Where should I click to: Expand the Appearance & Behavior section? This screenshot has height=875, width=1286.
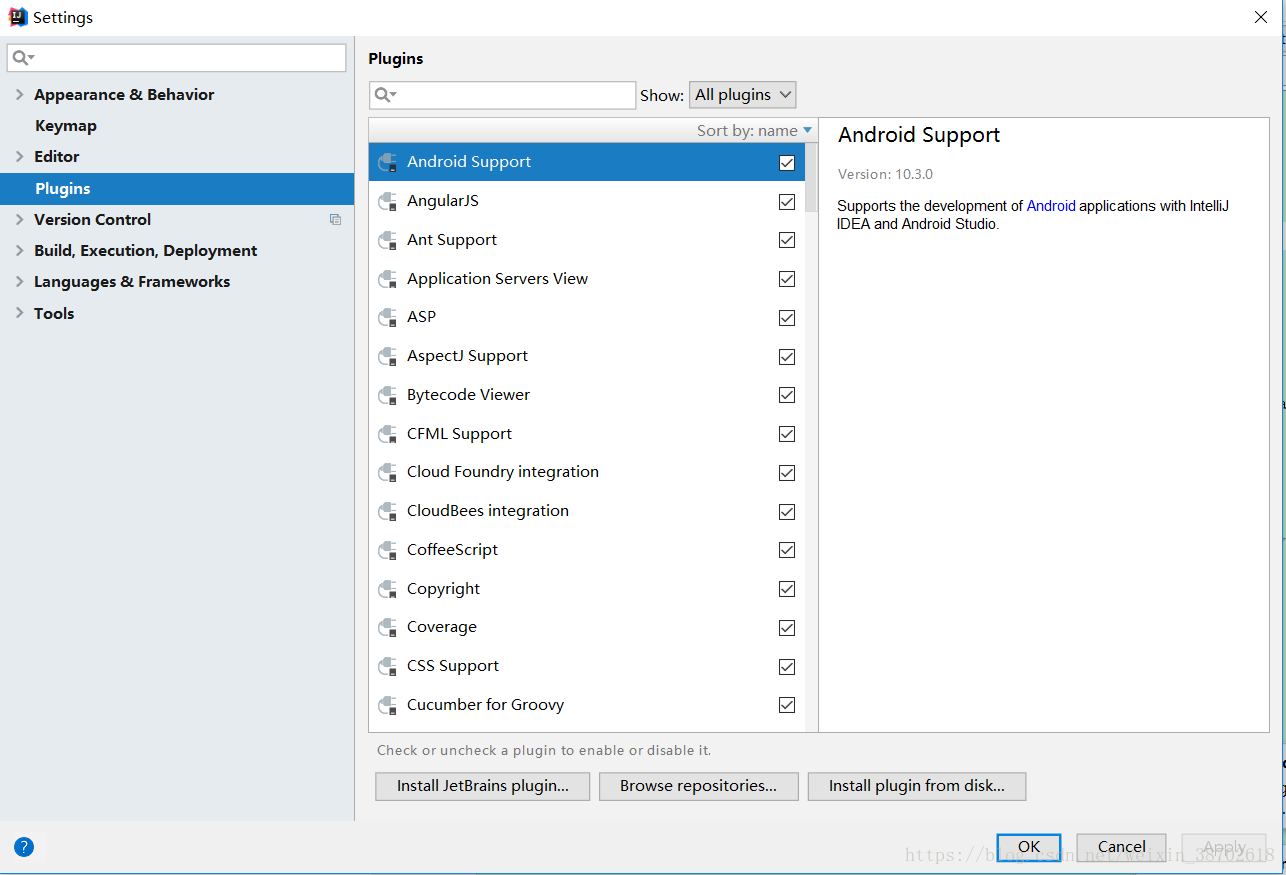[x=19, y=94]
